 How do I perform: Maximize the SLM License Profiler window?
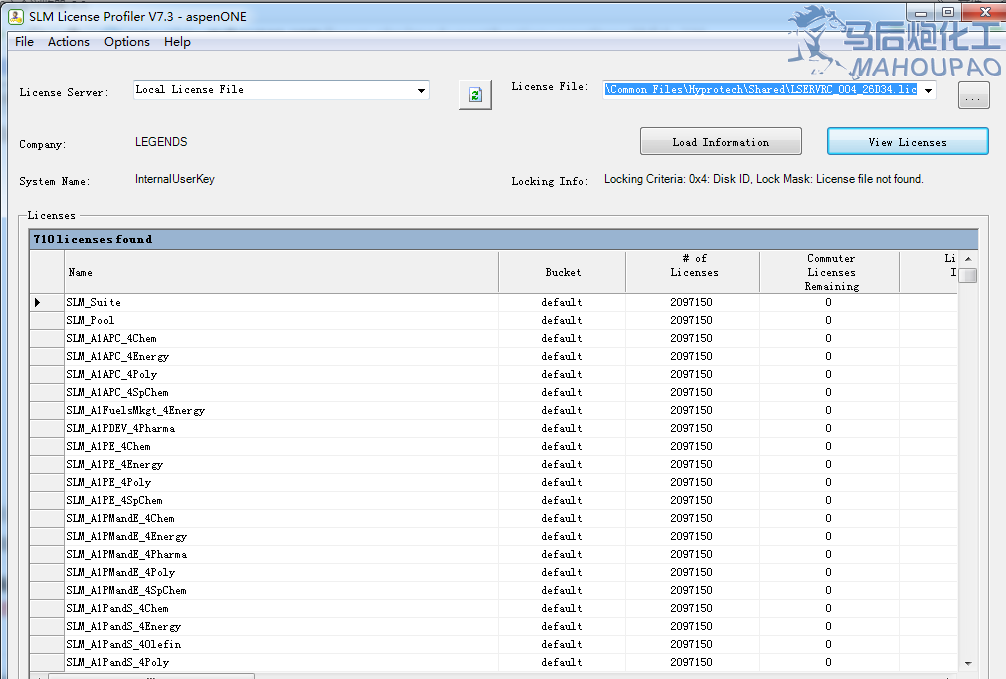[948, 12]
